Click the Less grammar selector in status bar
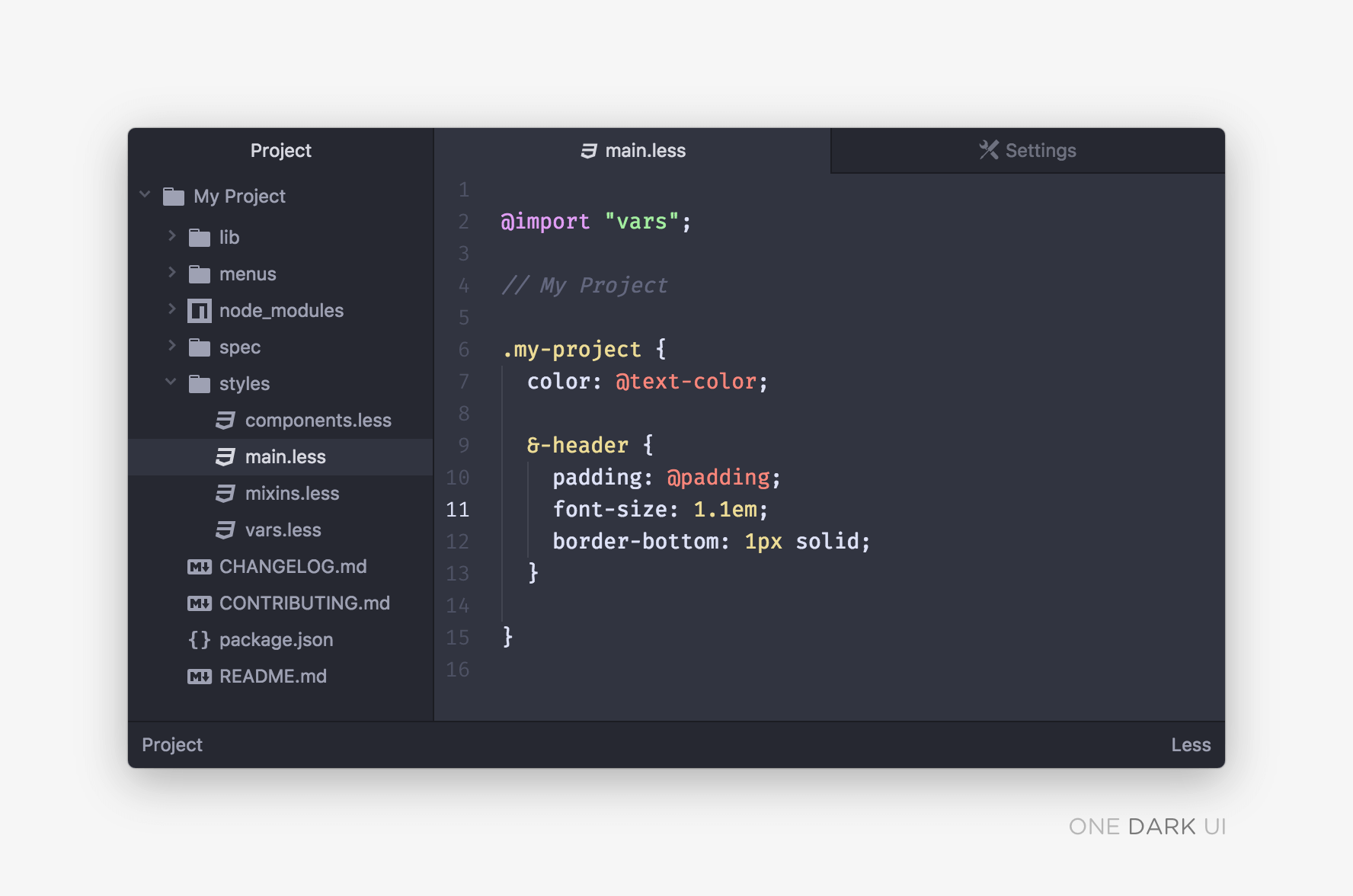 (1191, 745)
